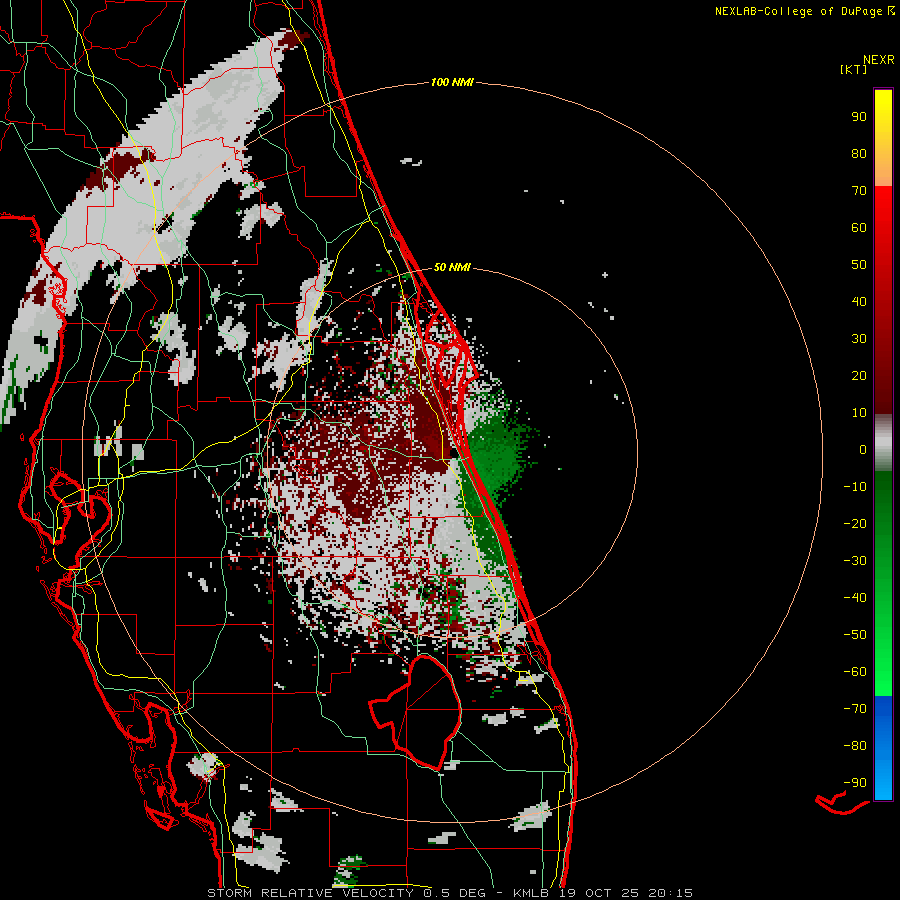Click the 40 value on the velocity scale
The image size is (900, 900).
pos(859,302)
